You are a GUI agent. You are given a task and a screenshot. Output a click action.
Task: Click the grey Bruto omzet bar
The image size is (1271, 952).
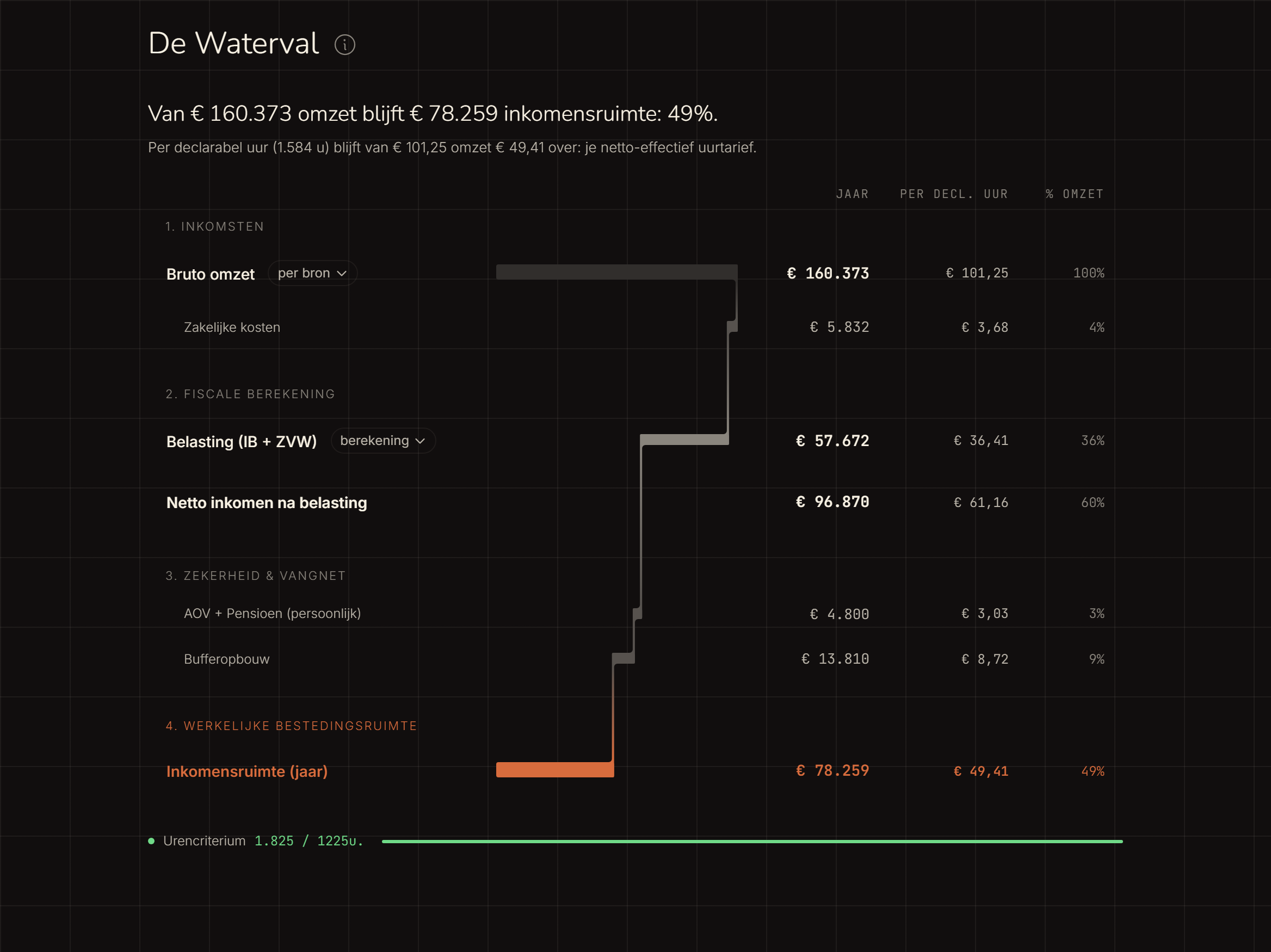616,272
